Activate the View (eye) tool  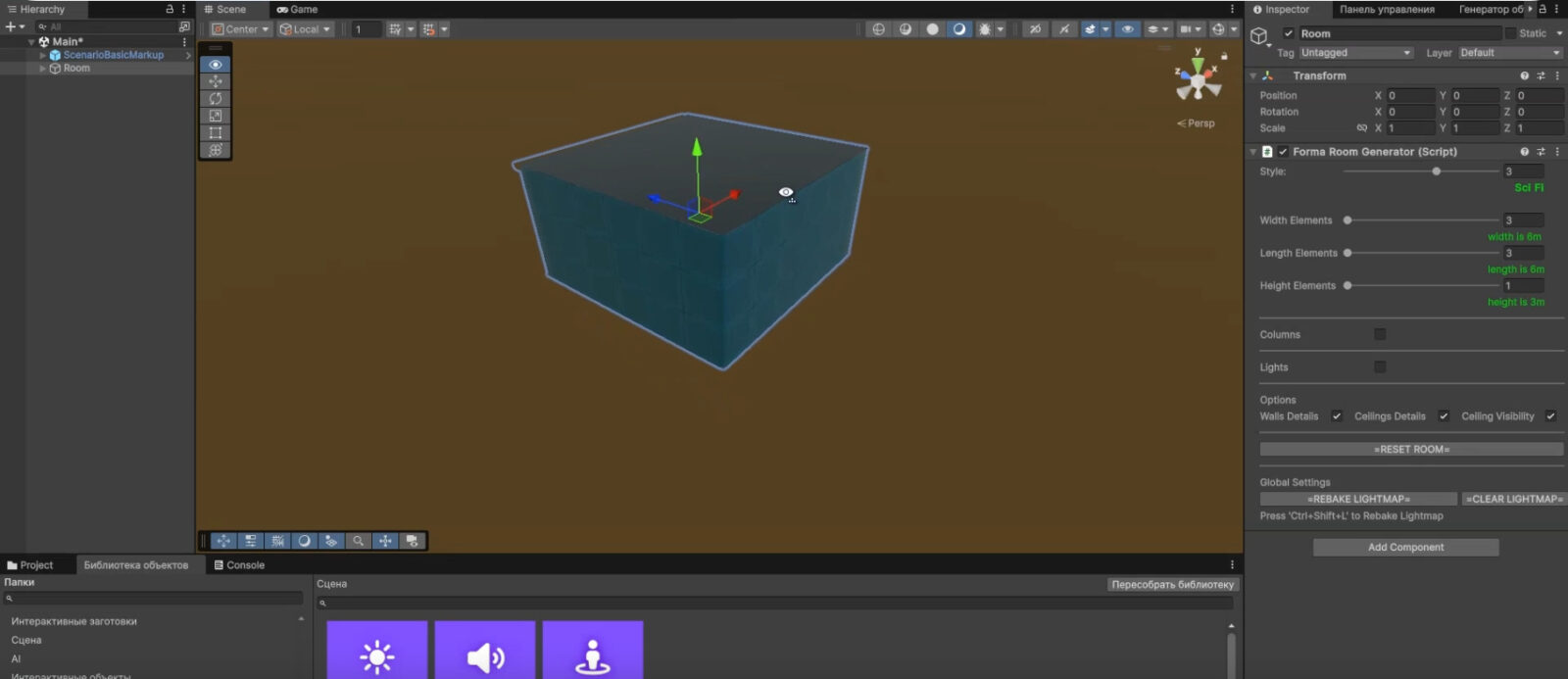pos(216,65)
